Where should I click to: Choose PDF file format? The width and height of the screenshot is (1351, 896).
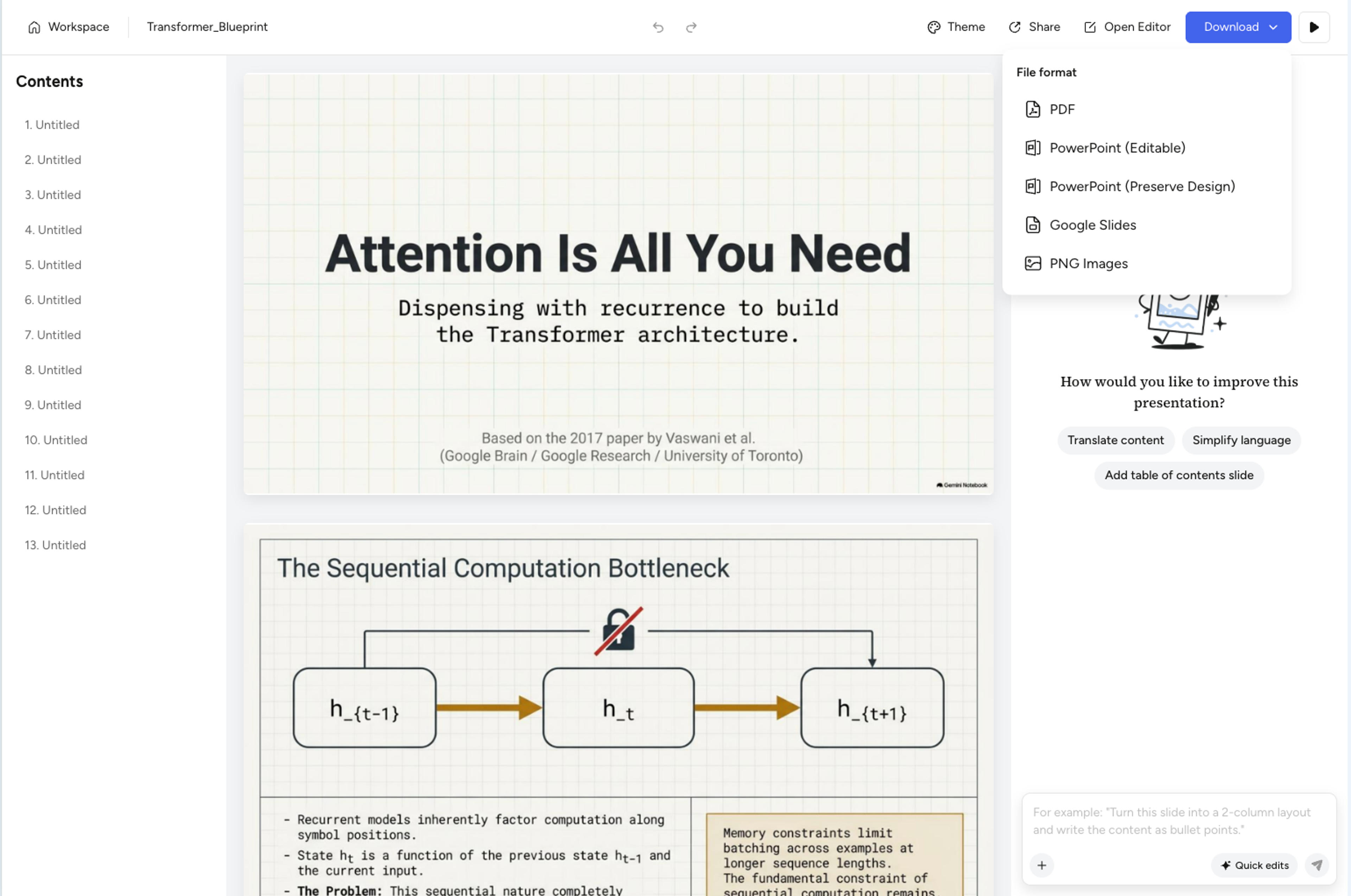(x=1146, y=109)
